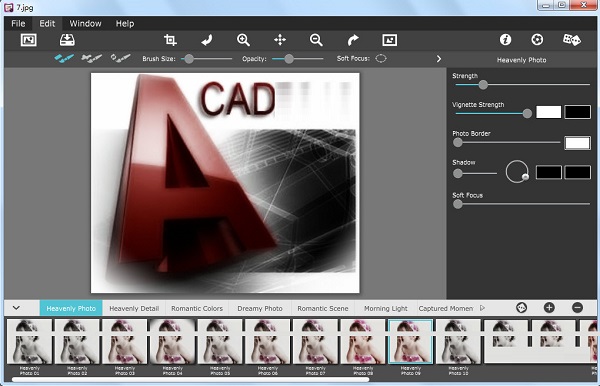The height and width of the screenshot is (386, 600).
Task: Click the random dice icon
Action: [572, 39]
